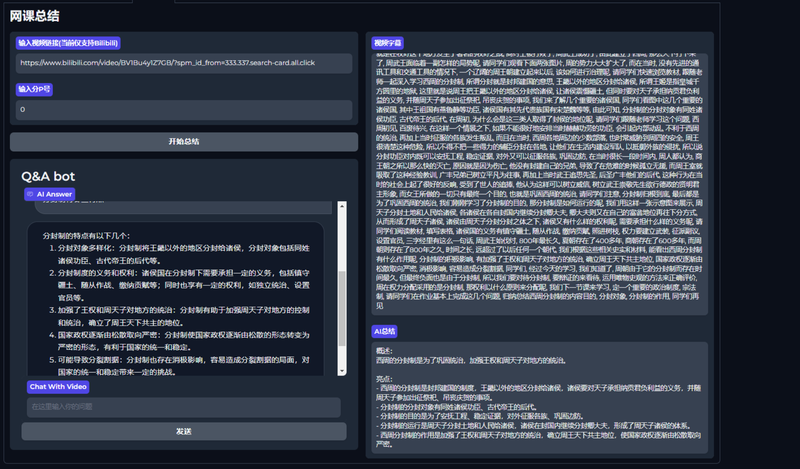Viewport: 800px width, 469px height.
Task: Click the Bilibili video URL input field
Action: pos(184,63)
